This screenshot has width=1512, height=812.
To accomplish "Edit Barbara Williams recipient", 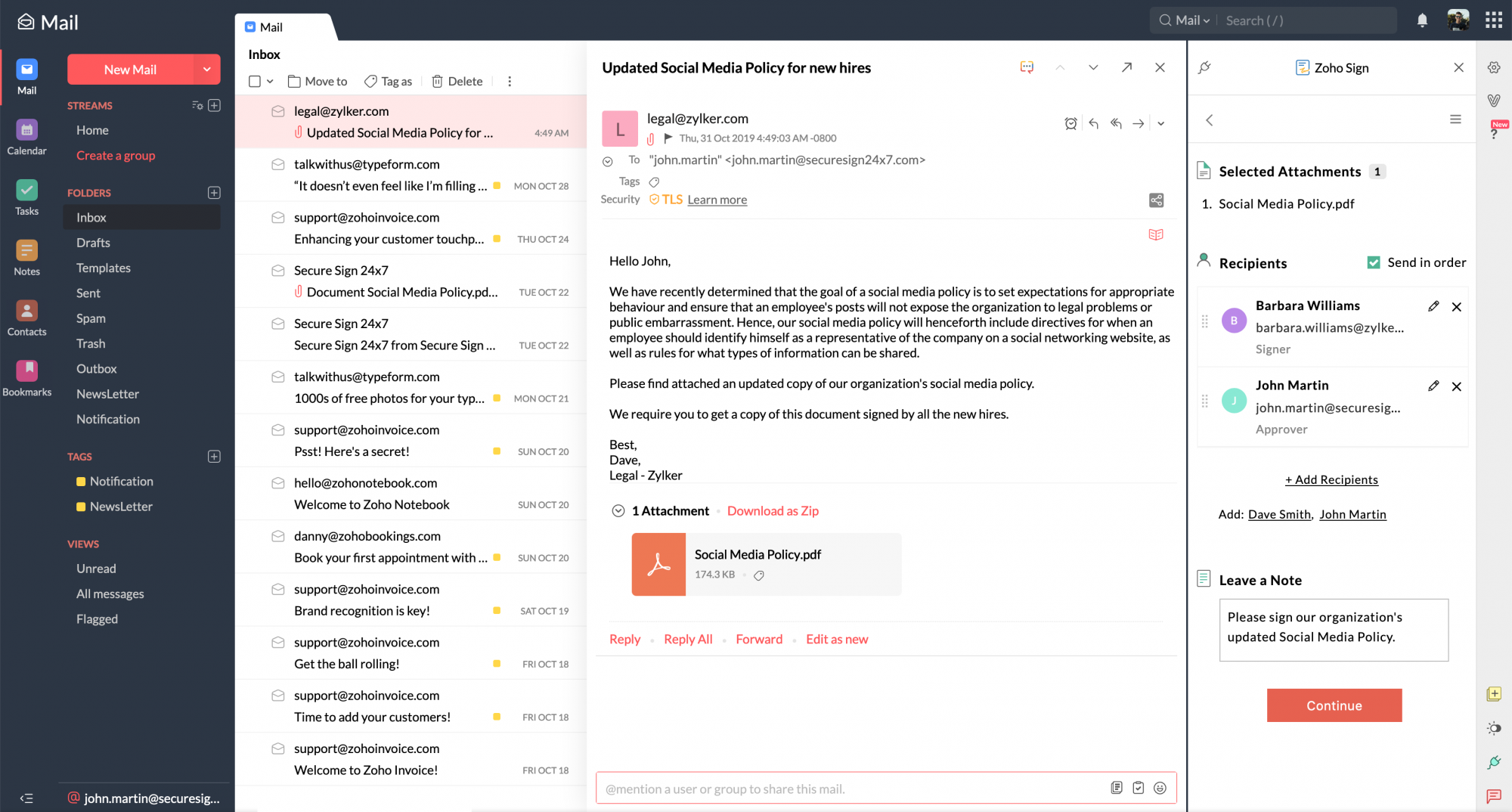I will pos(1433,306).
